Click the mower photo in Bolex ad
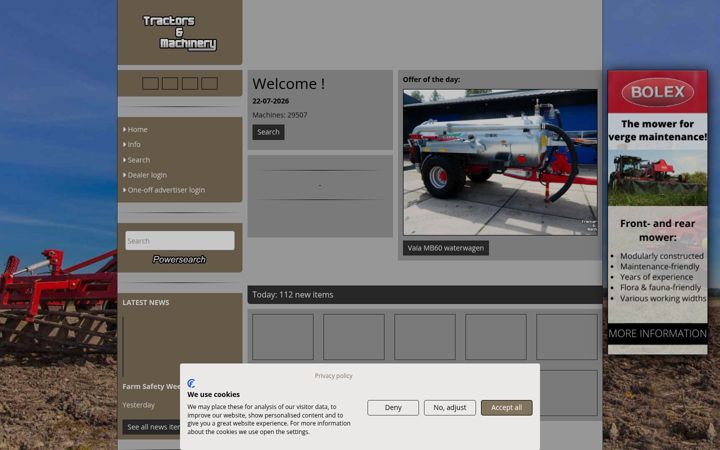720x450 pixels. 658,178
